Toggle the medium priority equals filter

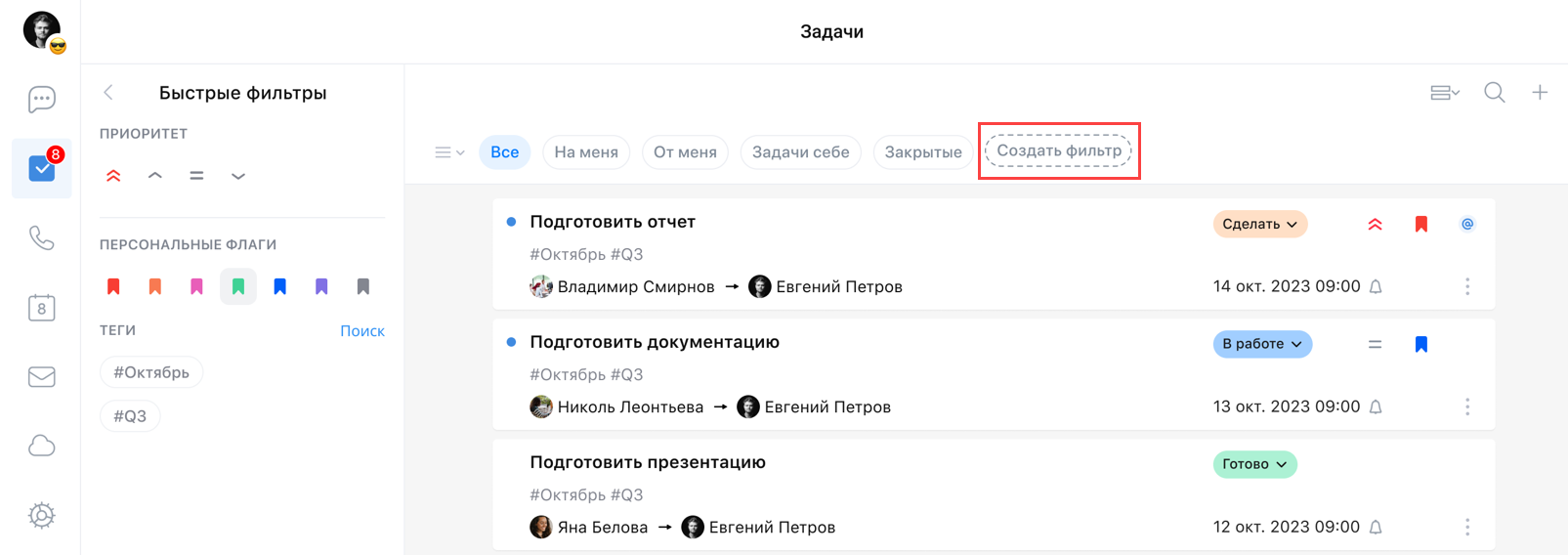click(x=196, y=176)
